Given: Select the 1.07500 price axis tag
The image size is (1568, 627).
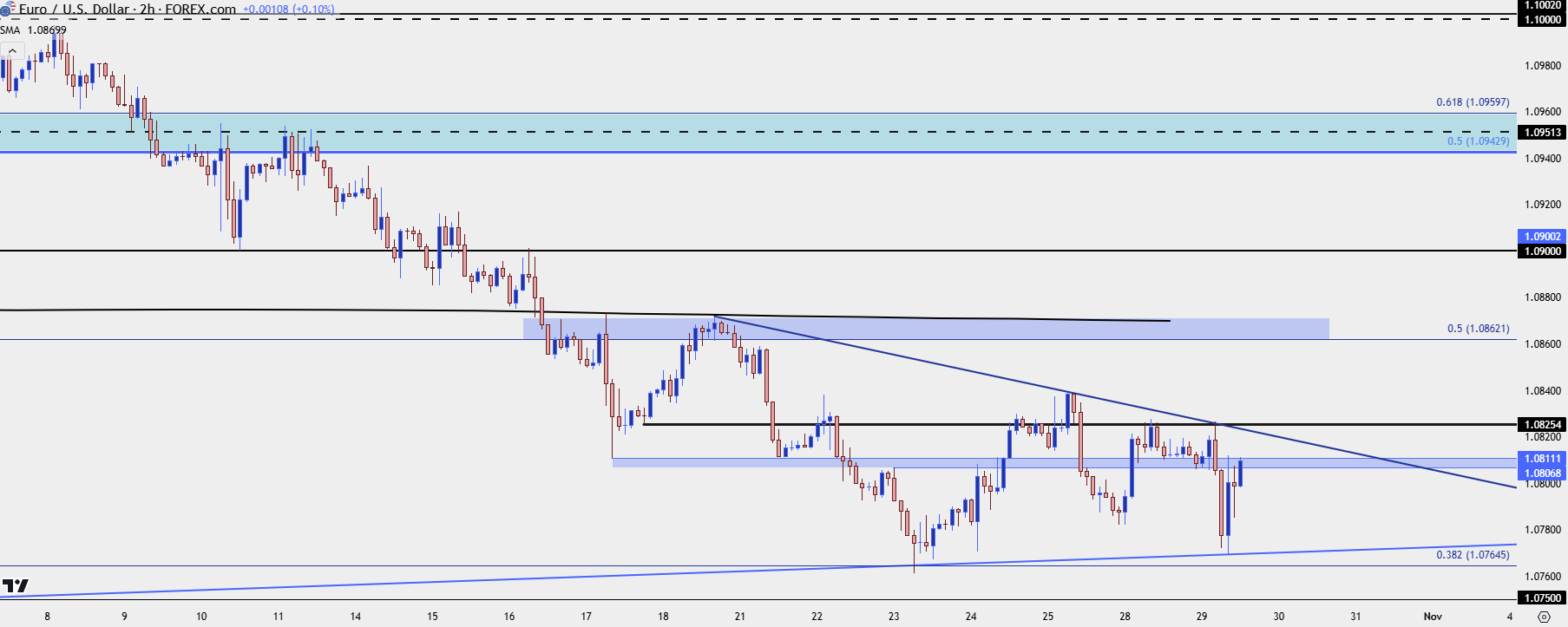Looking at the screenshot, I should pyautogui.click(x=1542, y=598).
